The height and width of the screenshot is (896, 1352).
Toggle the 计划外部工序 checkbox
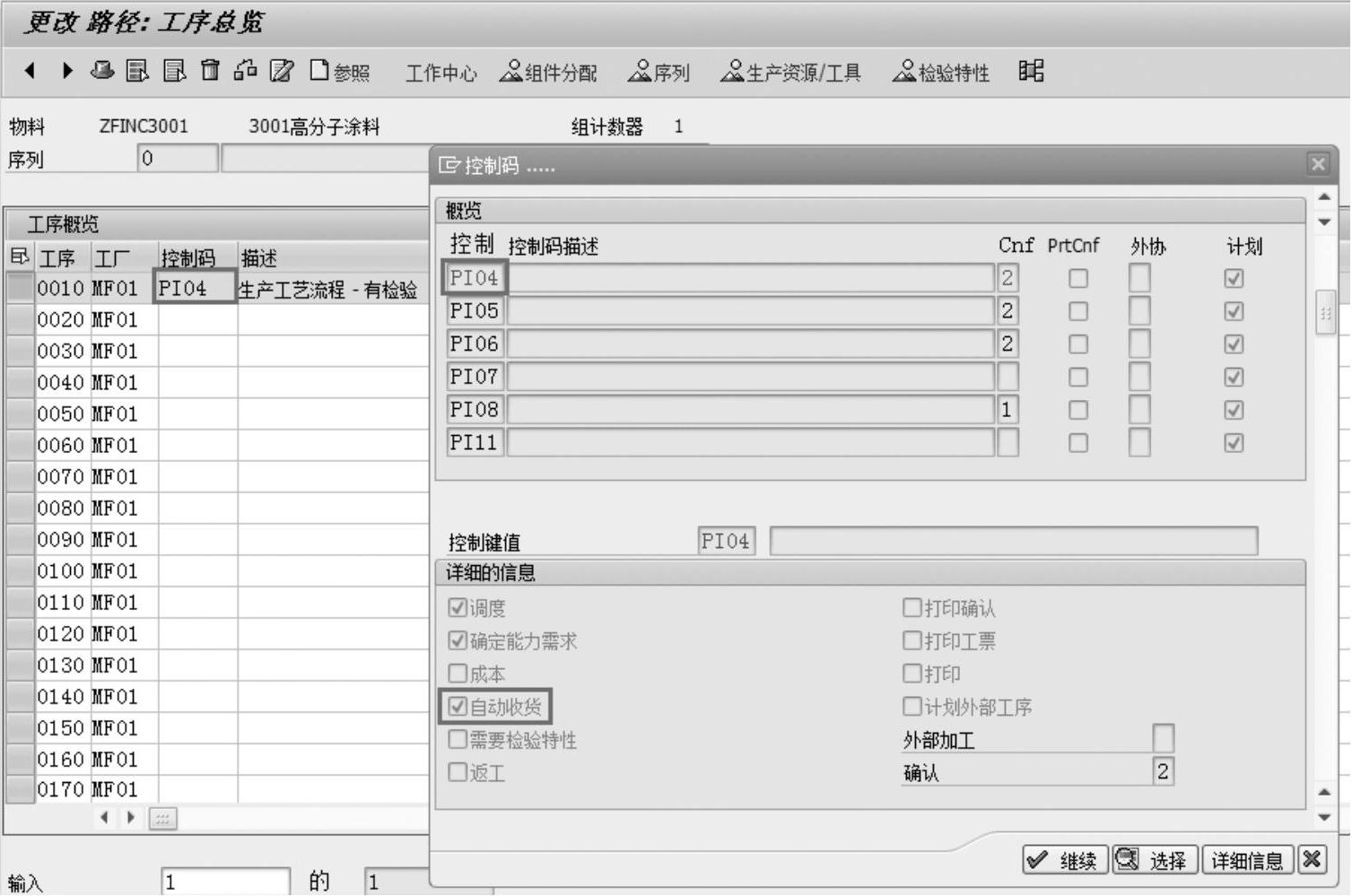click(912, 706)
